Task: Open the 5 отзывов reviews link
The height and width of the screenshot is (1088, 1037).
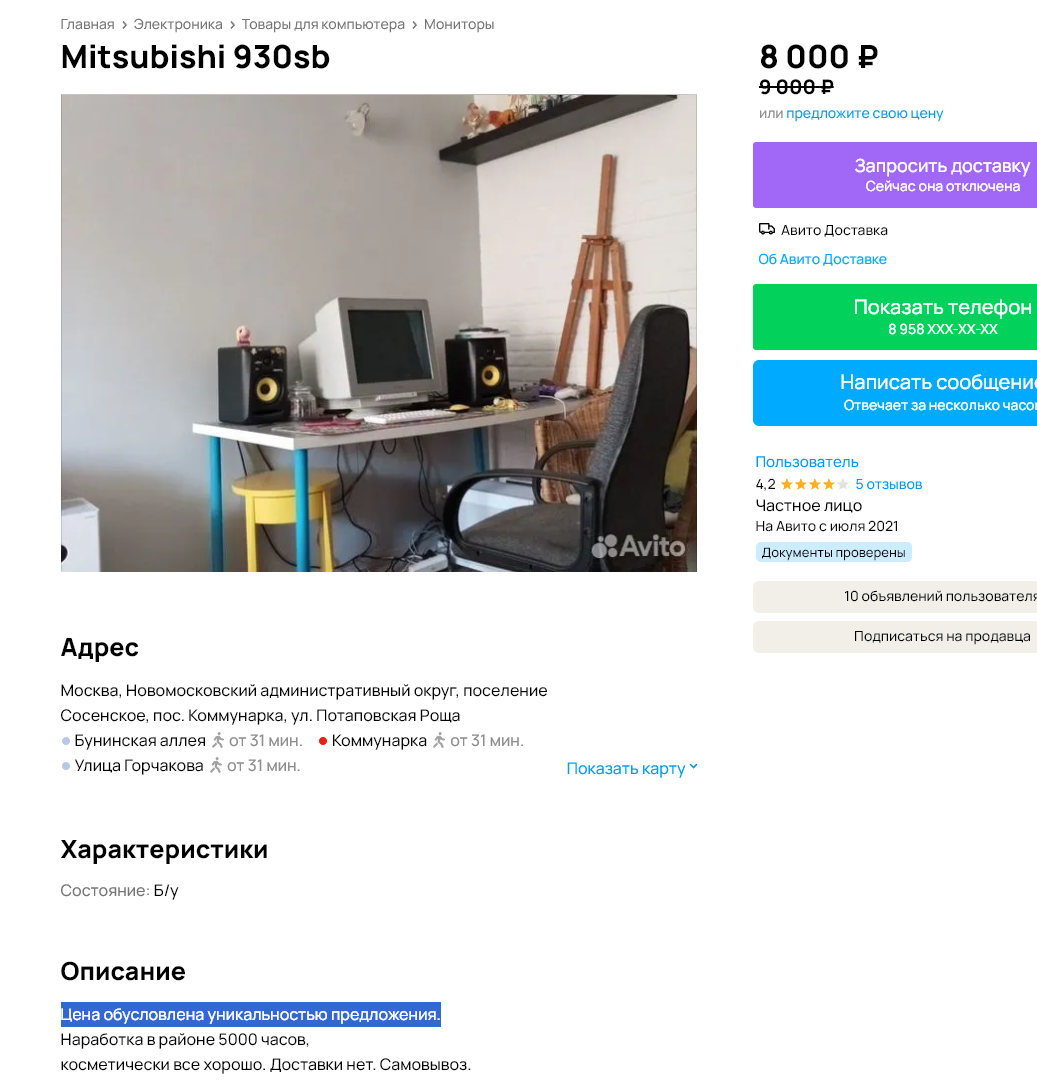Action: (x=888, y=484)
